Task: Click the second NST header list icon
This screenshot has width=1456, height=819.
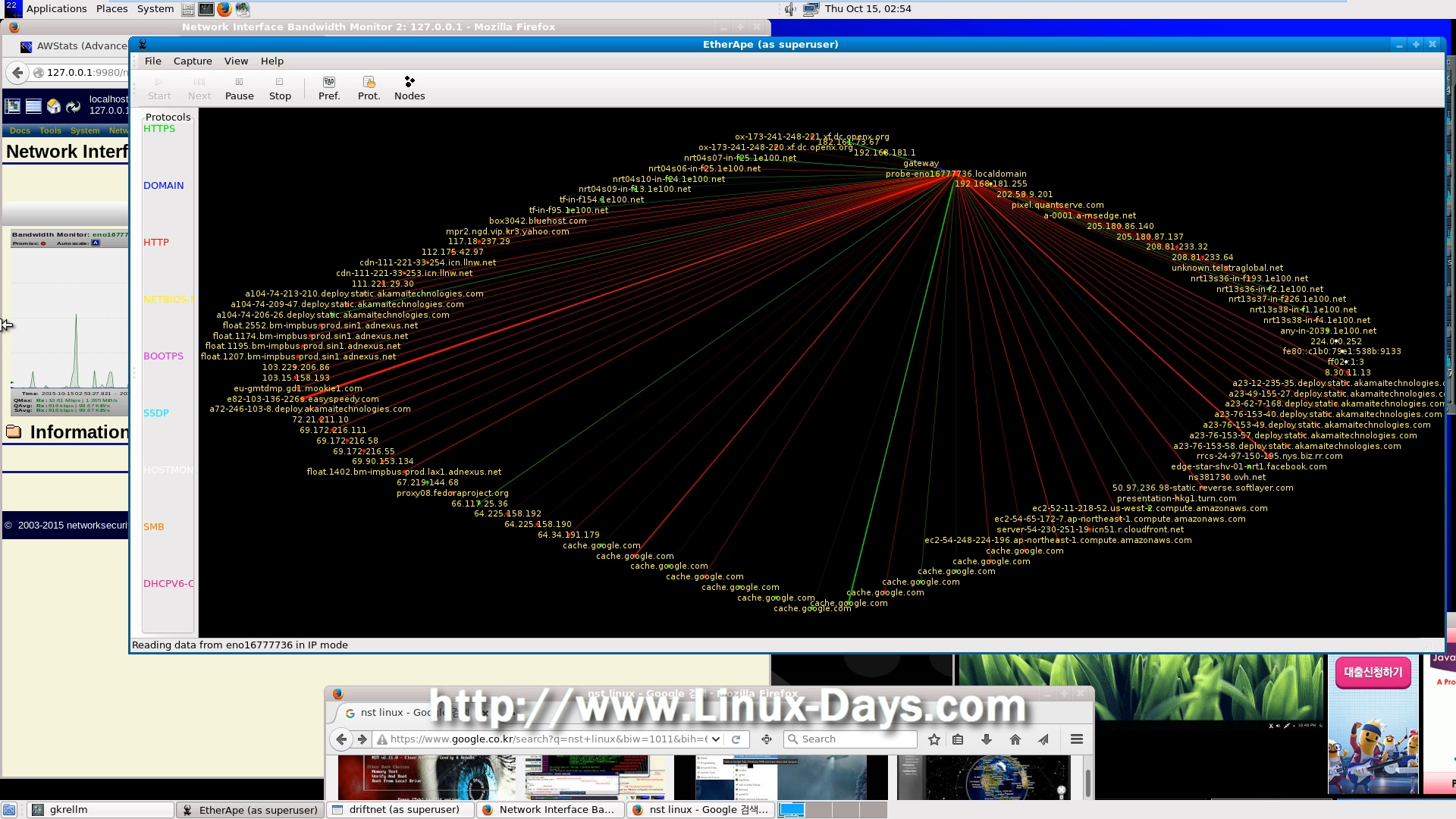Action: coord(33,106)
